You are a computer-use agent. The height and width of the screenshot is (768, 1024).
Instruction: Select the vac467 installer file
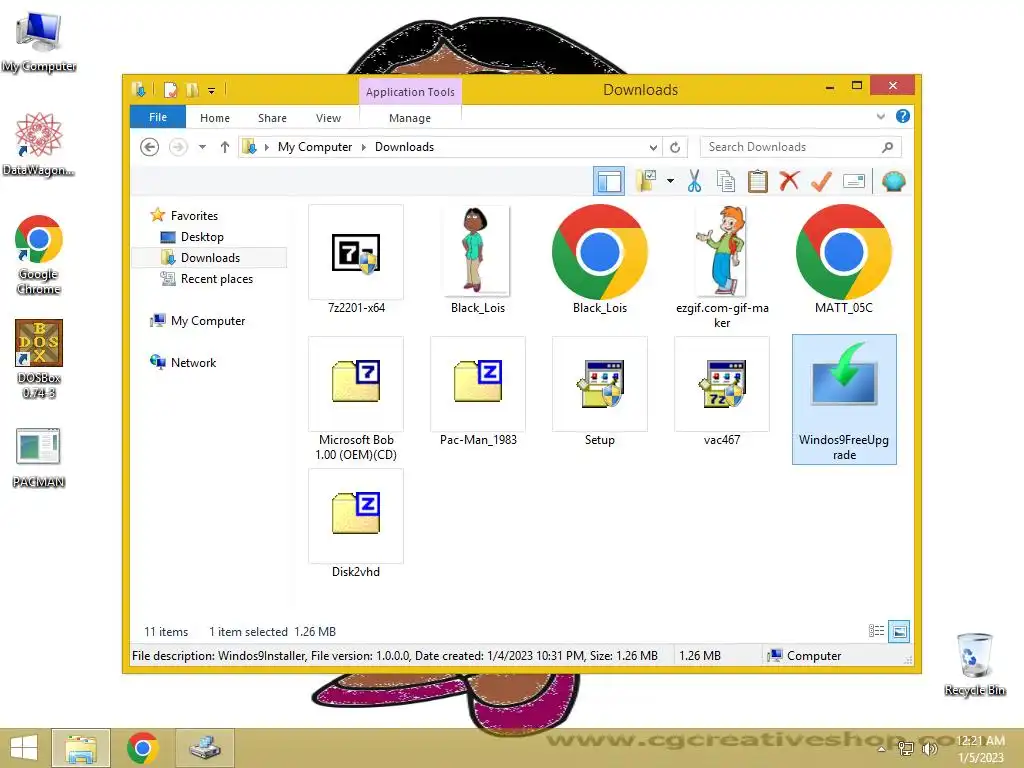point(722,392)
